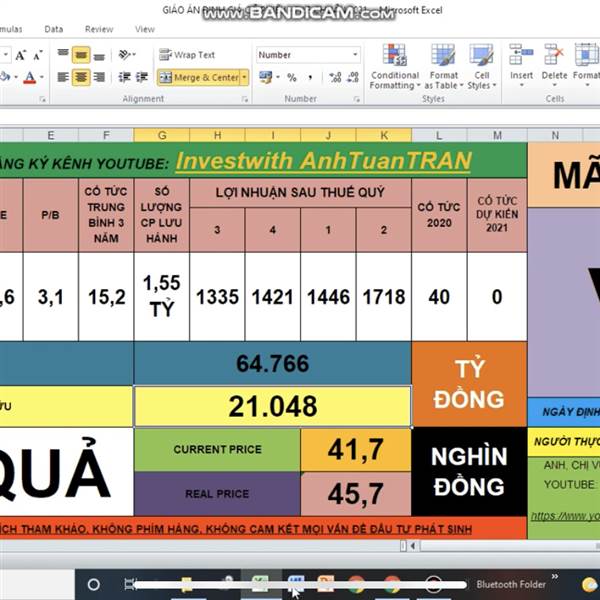Open the Investwith AnhTuanTRAN hyperlink
Viewport: 600px width, 600px height.
[323, 161]
